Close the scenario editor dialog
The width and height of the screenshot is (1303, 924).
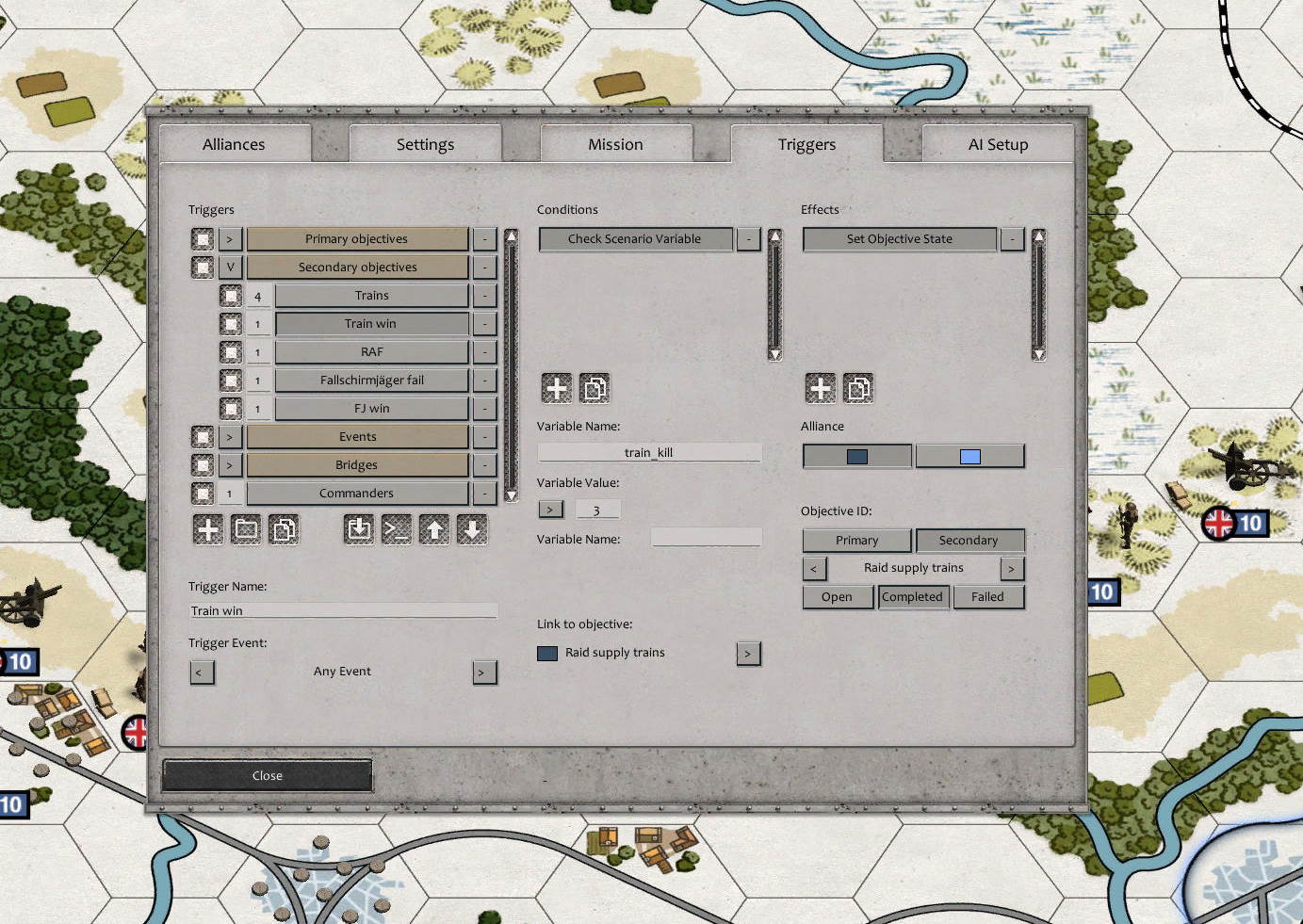click(x=268, y=776)
